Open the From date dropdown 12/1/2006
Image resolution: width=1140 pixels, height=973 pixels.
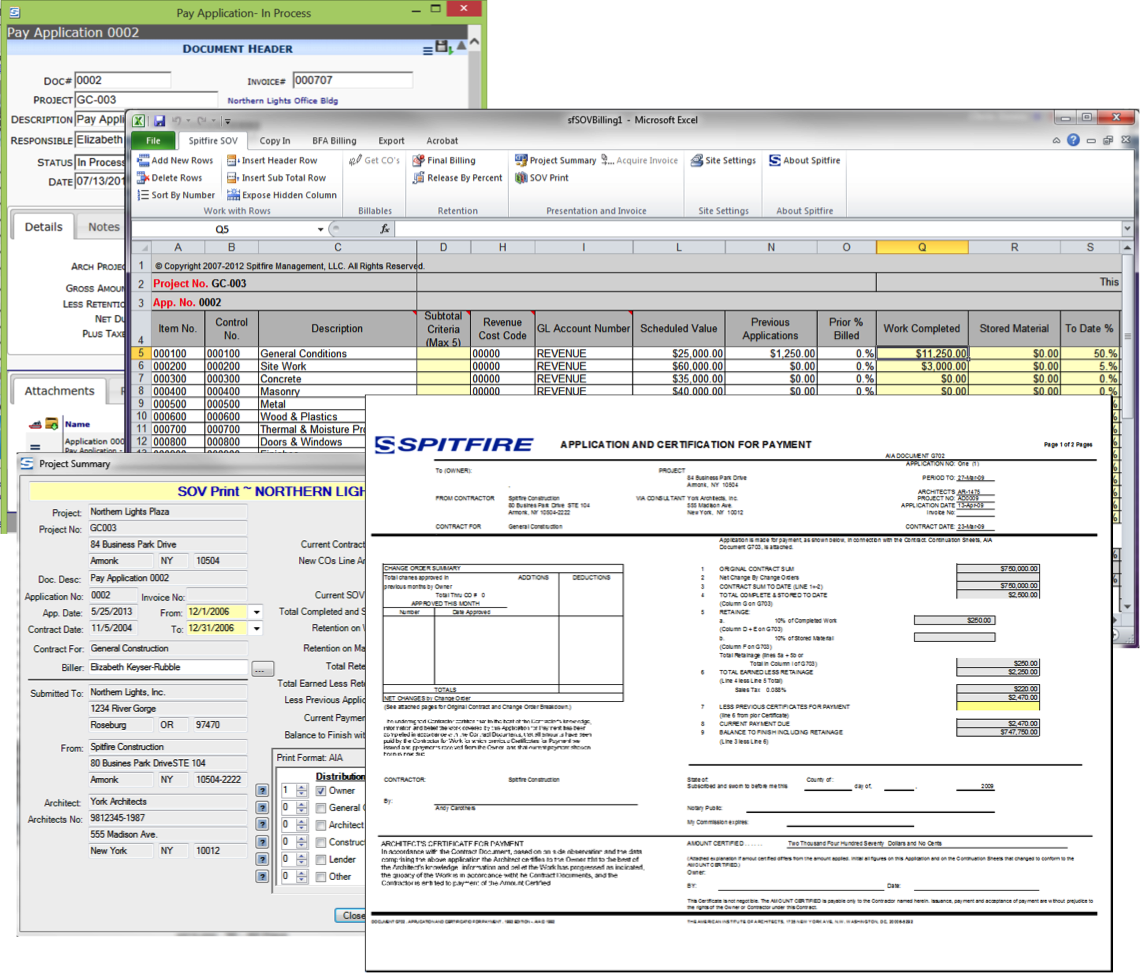tap(257, 612)
